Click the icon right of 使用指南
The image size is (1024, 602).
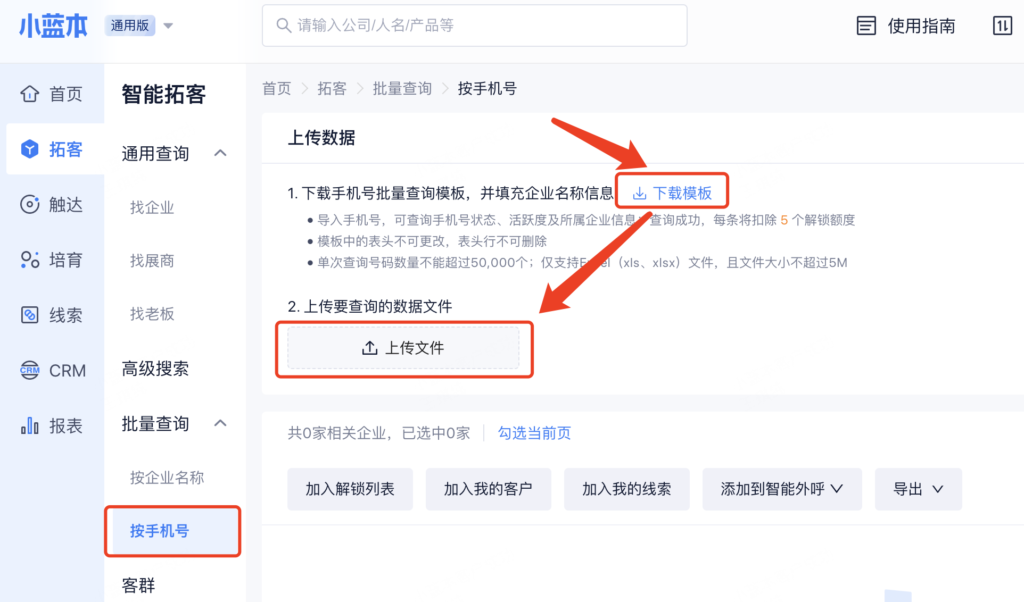coord(1002,26)
